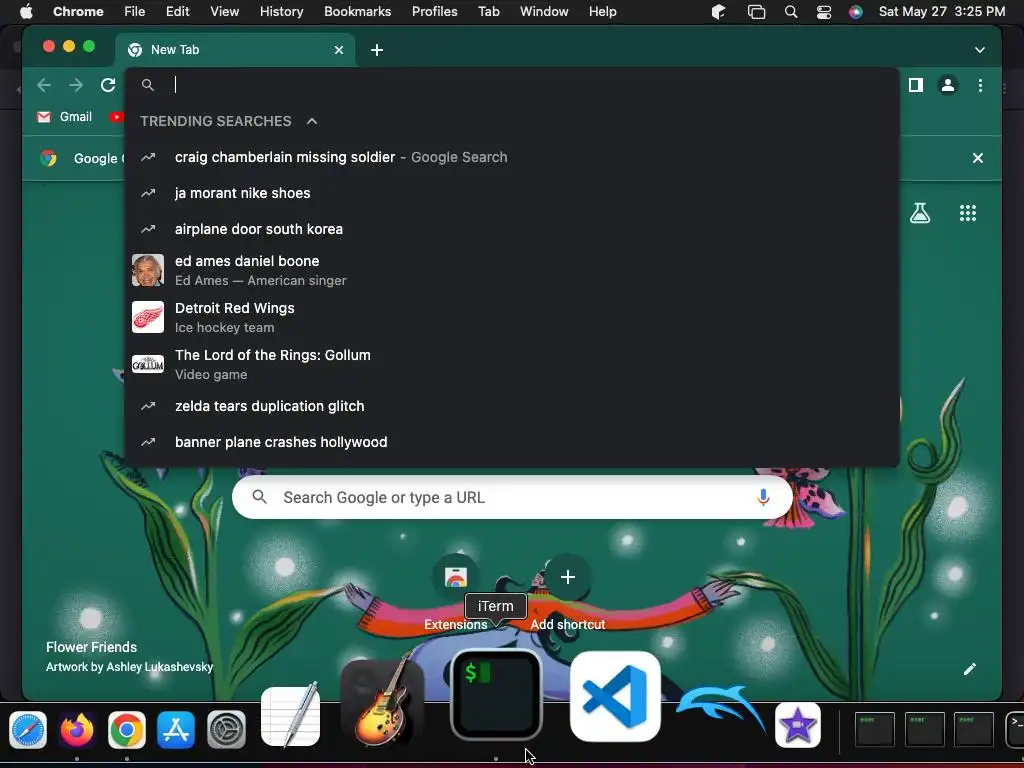Open the Help menu

tap(602, 12)
